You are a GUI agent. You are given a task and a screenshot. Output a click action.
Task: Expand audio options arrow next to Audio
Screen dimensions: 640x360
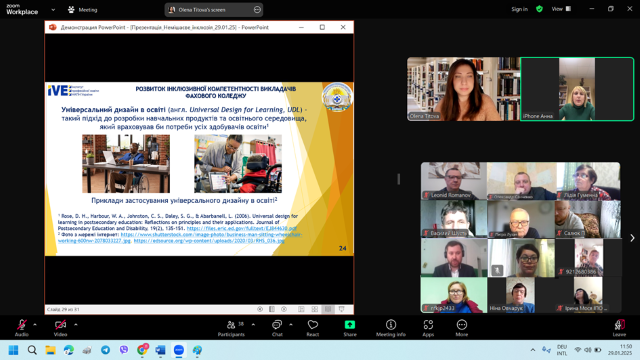point(35,325)
